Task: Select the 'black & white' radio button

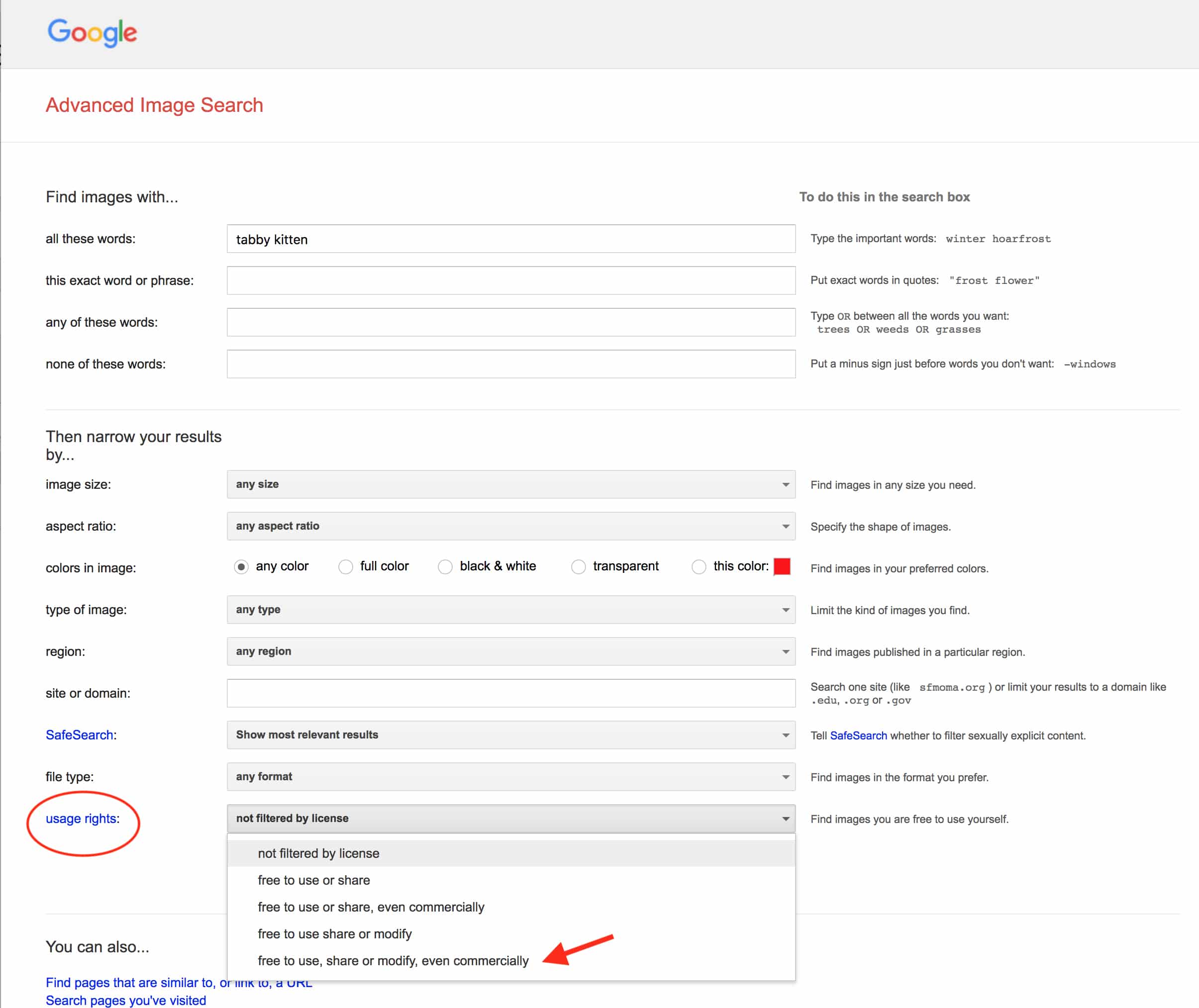Action: 445,567
